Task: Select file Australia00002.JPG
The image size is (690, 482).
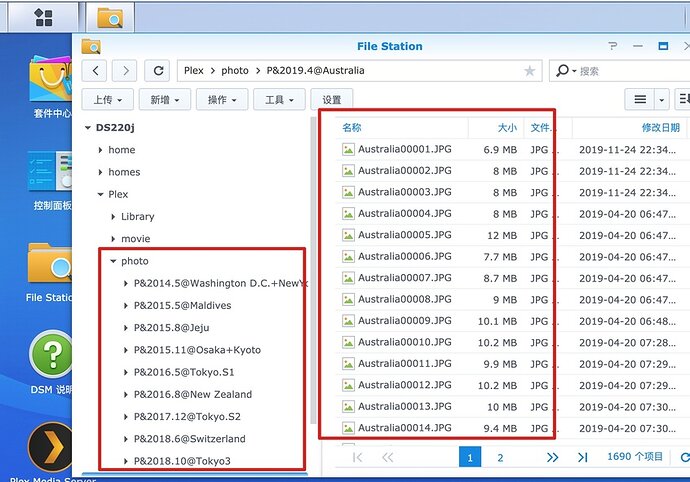Action: (x=405, y=171)
